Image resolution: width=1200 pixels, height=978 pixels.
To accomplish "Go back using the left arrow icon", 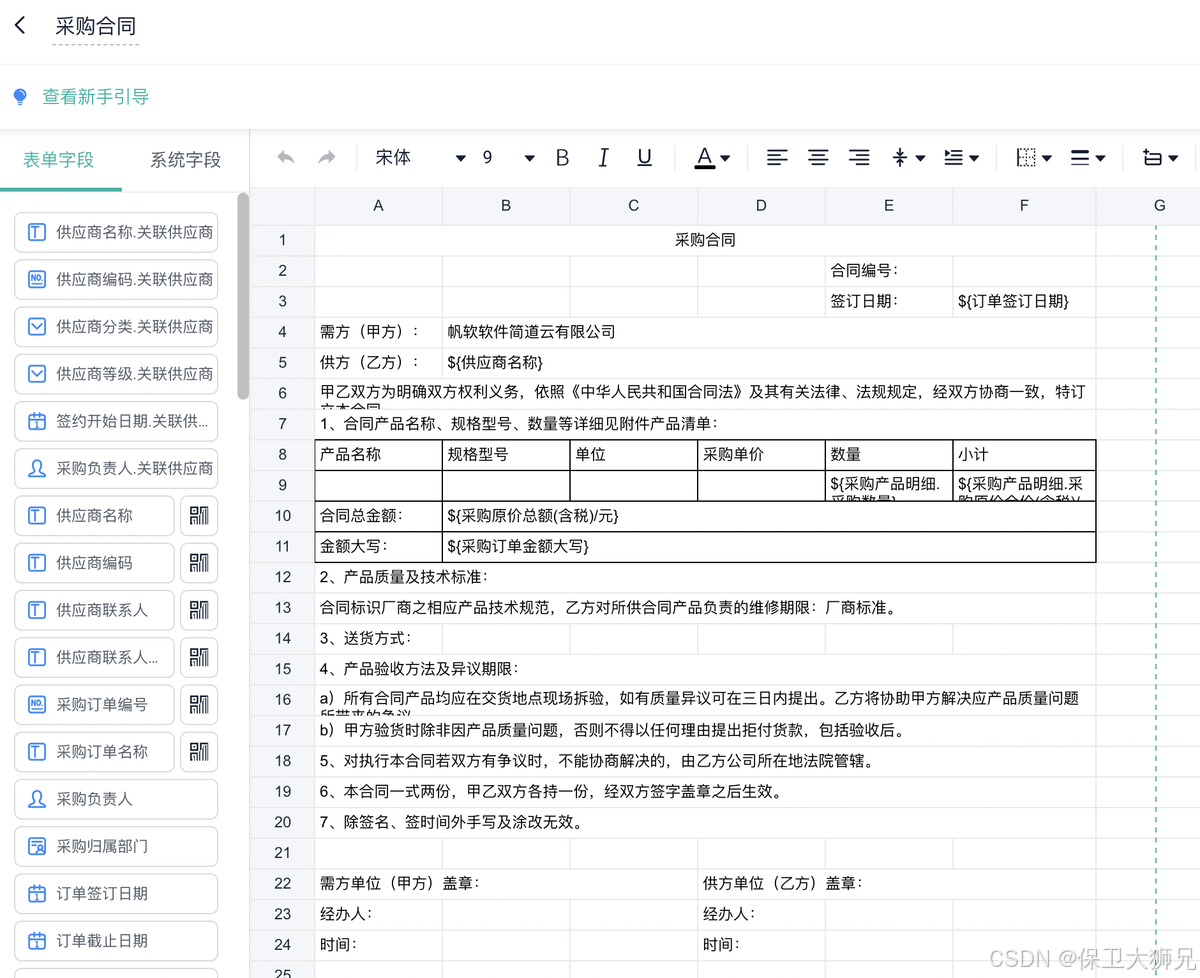I will pyautogui.click(x=20, y=26).
